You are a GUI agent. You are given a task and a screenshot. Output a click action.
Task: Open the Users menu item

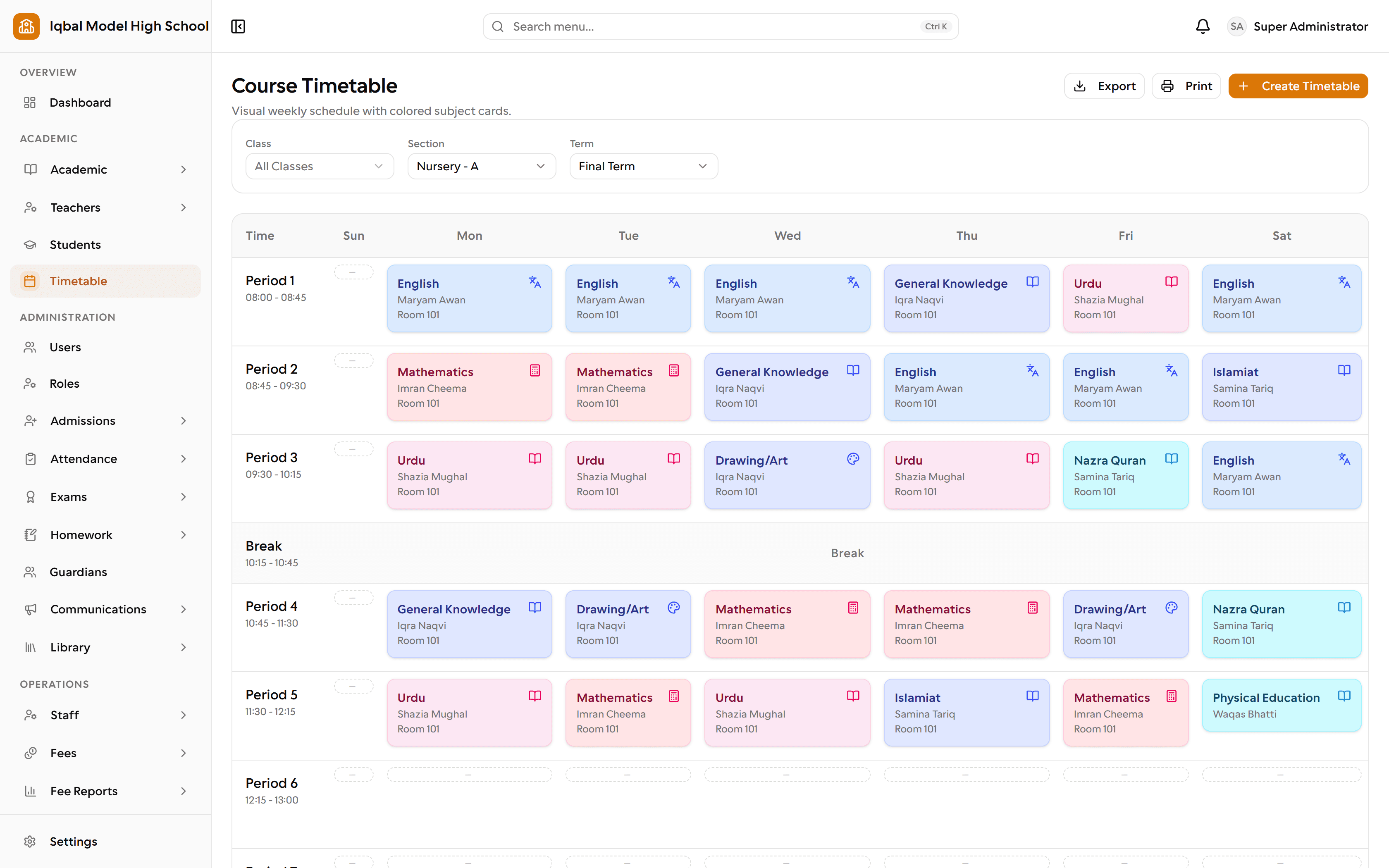105,347
